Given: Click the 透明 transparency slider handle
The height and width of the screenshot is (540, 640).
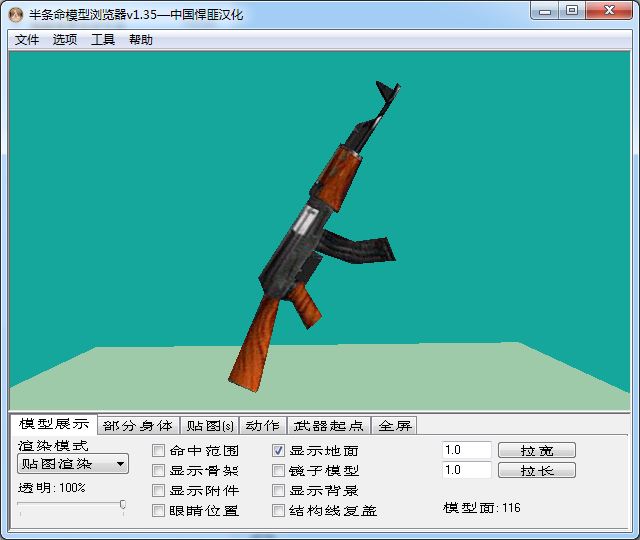Looking at the screenshot, I should 122,504.
